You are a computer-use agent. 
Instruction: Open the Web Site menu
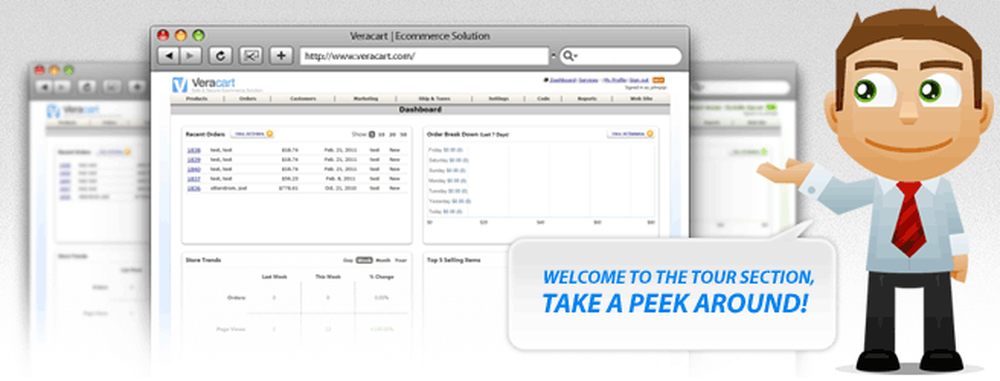(x=641, y=99)
